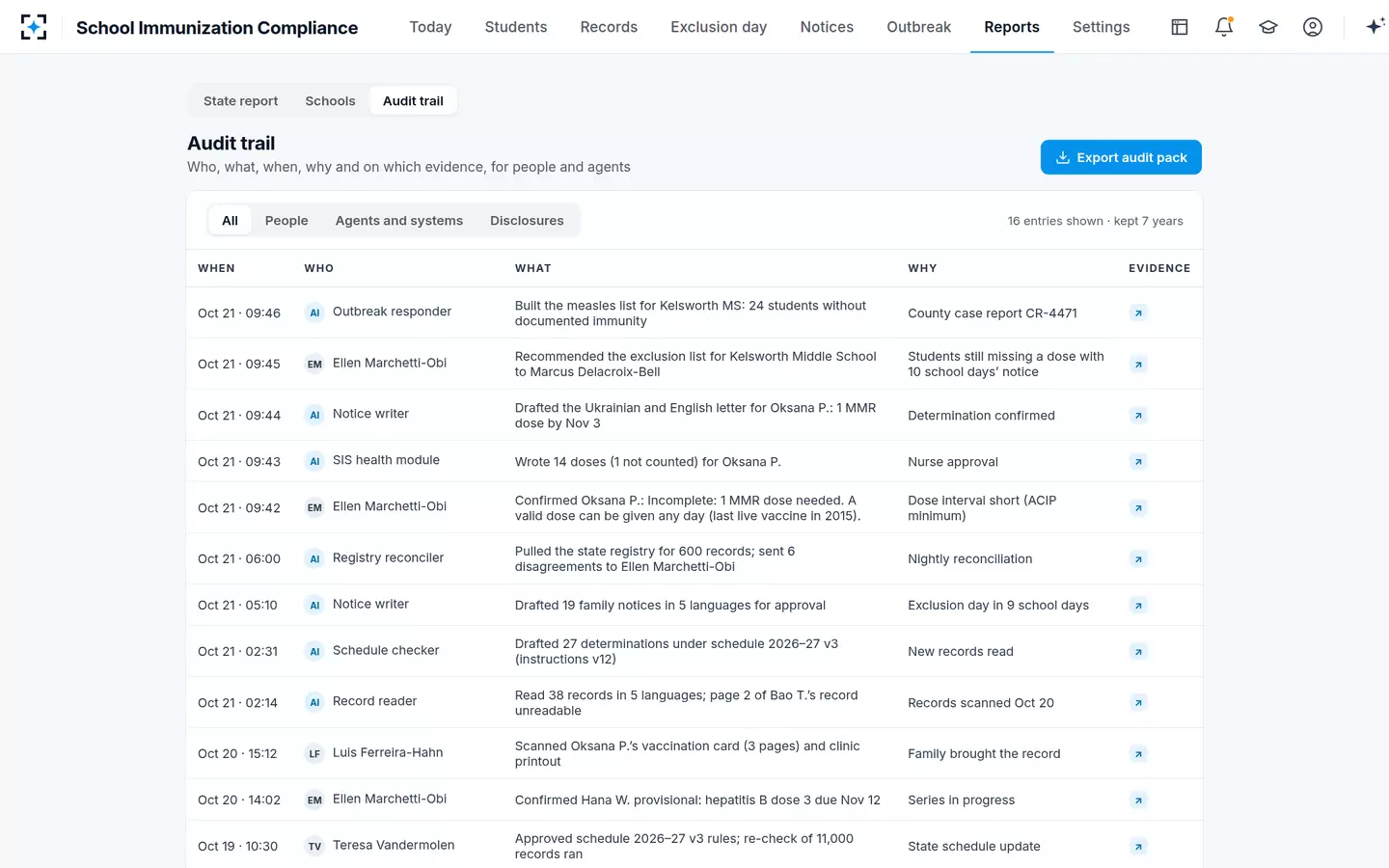Open evidence for Records scanned Oct 20
The height and width of the screenshot is (868, 1389).
(1139, 703)
